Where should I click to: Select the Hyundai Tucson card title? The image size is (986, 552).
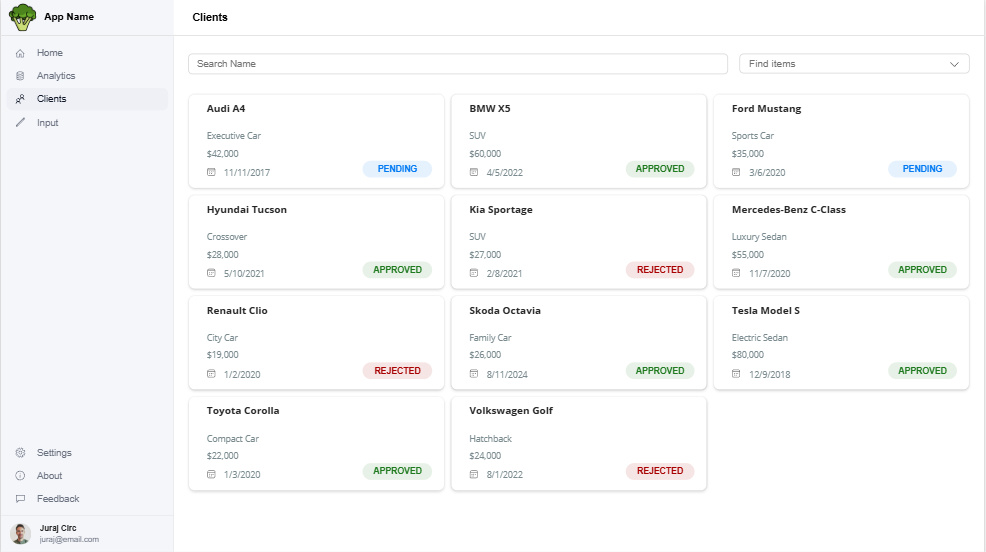[x=246, y=210]
